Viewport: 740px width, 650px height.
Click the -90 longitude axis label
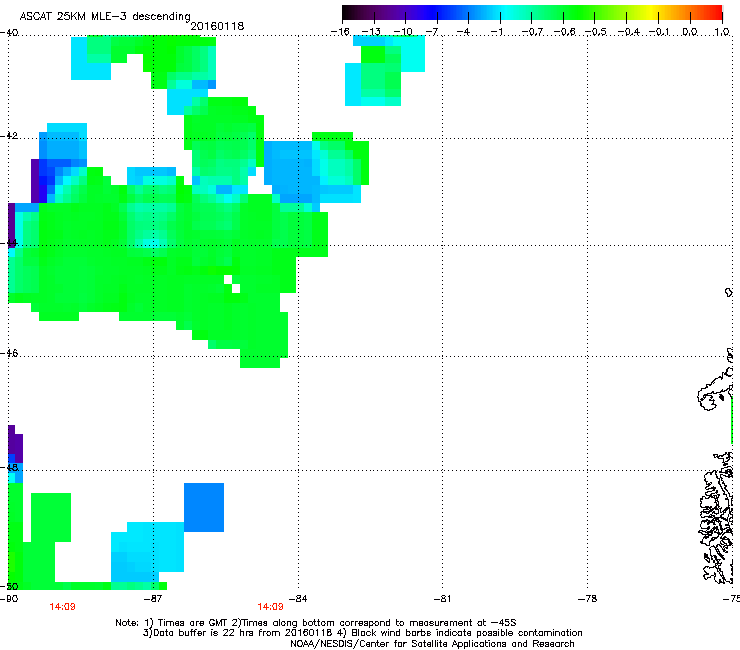(x=9, y=599)
